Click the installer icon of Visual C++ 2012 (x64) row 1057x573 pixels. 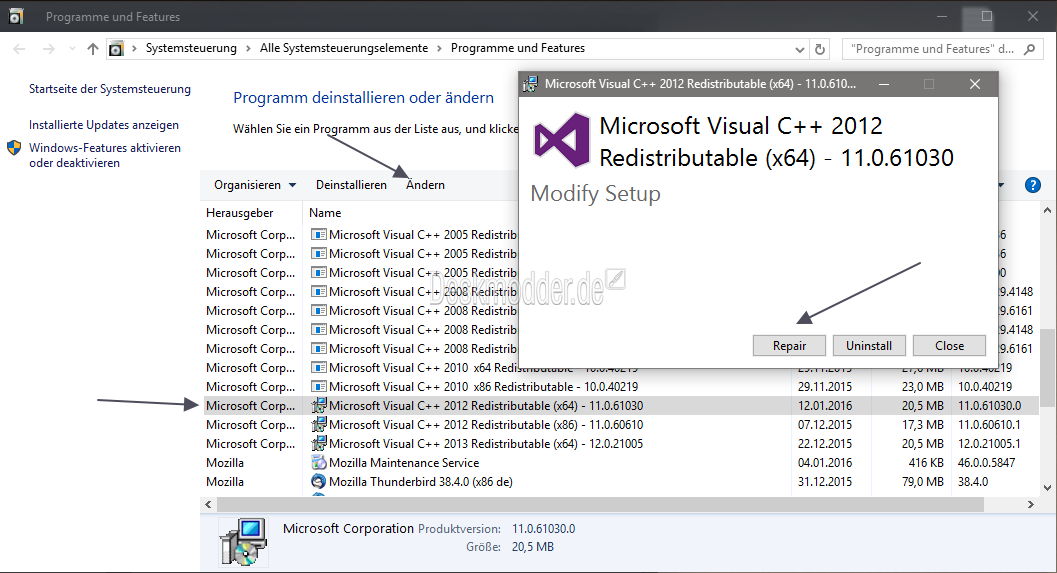(x=319, y=406)
